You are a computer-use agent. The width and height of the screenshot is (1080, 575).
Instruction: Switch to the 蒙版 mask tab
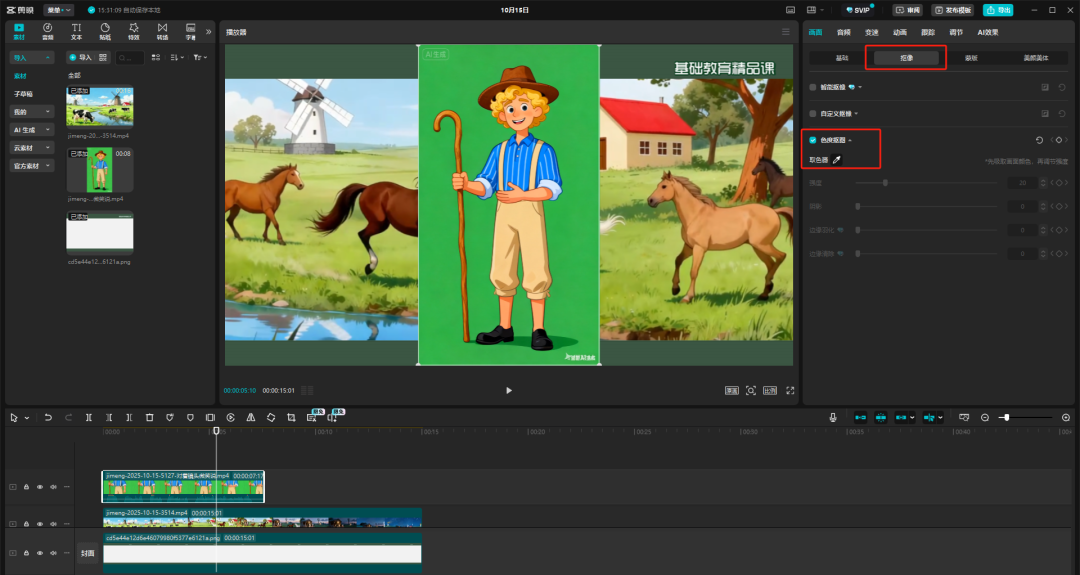971,58
